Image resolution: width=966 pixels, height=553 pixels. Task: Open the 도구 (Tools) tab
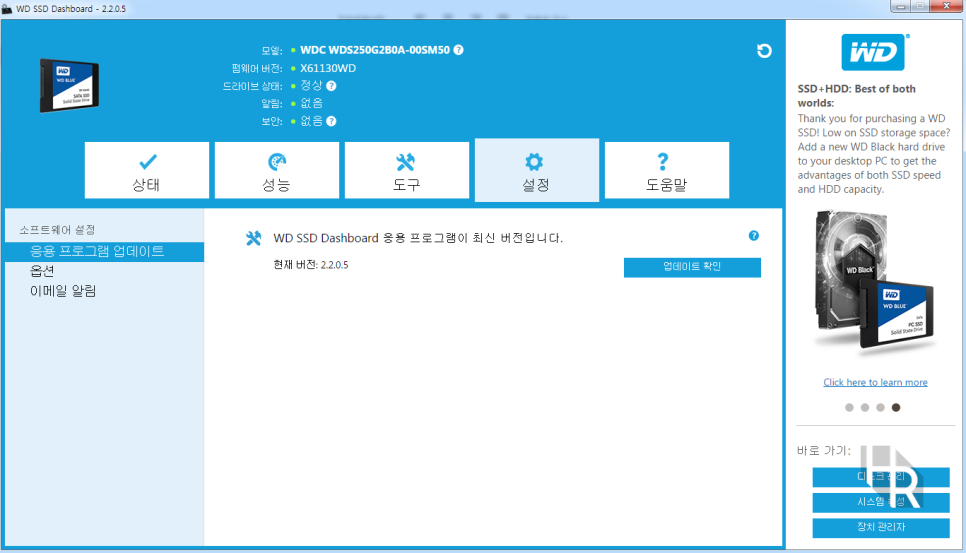point(407,171)
